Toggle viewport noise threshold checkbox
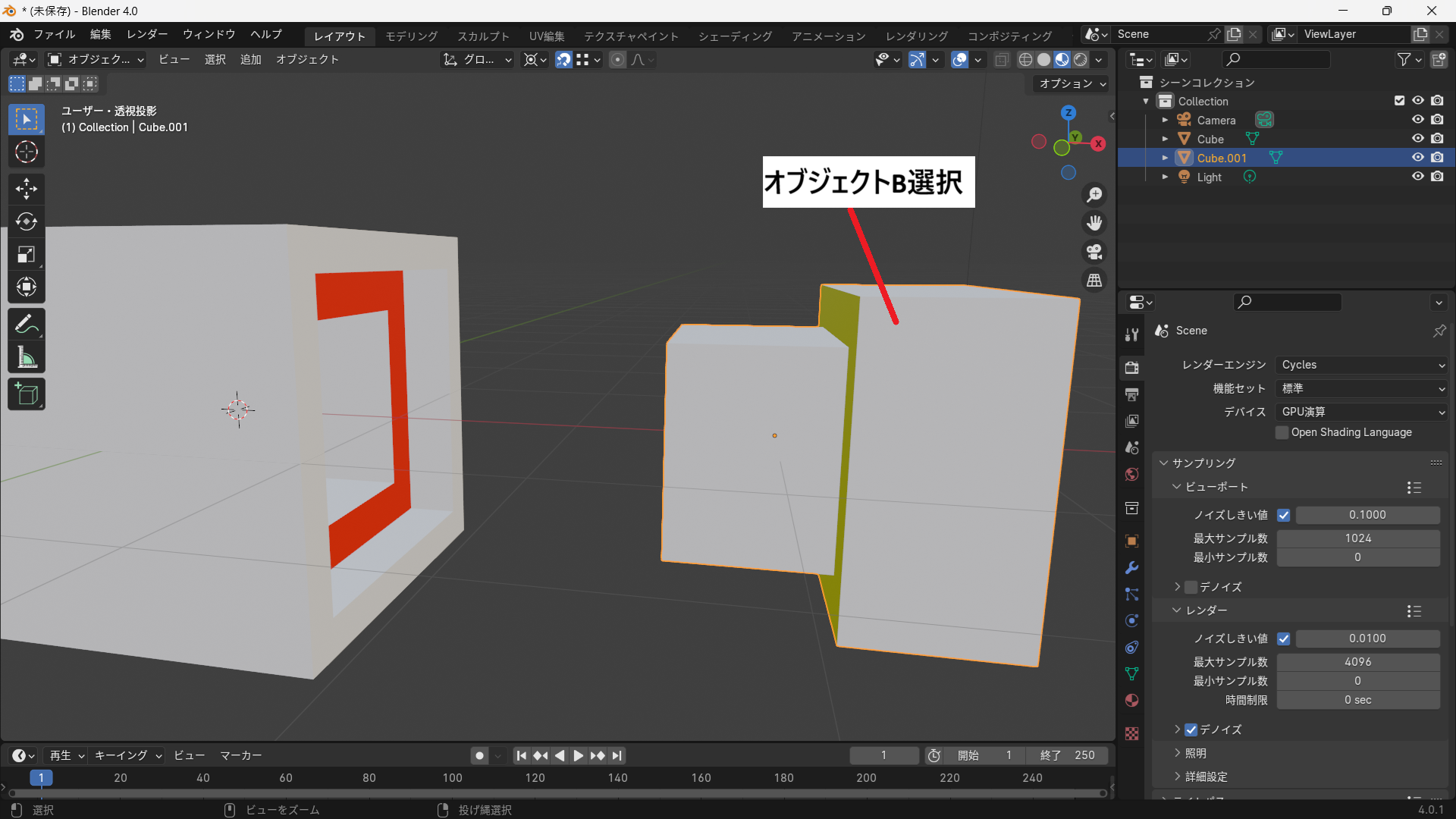Image resolution: width=1456 pixels, height=819 pixels. click(x=1284, y=515)
